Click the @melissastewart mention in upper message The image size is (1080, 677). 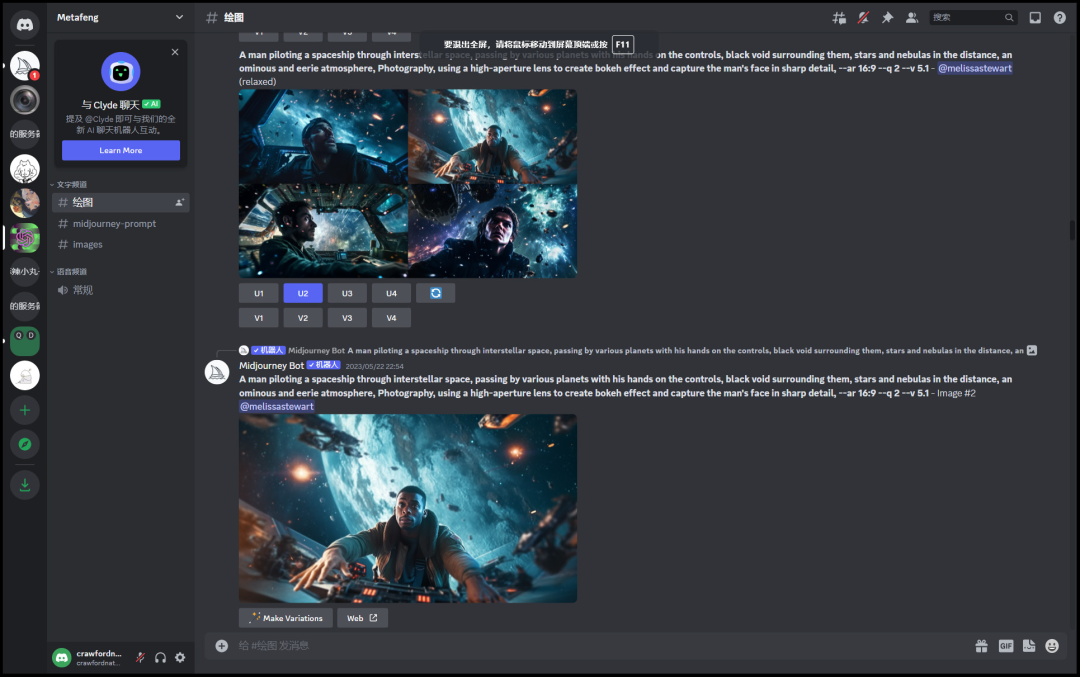click(975, 68)
